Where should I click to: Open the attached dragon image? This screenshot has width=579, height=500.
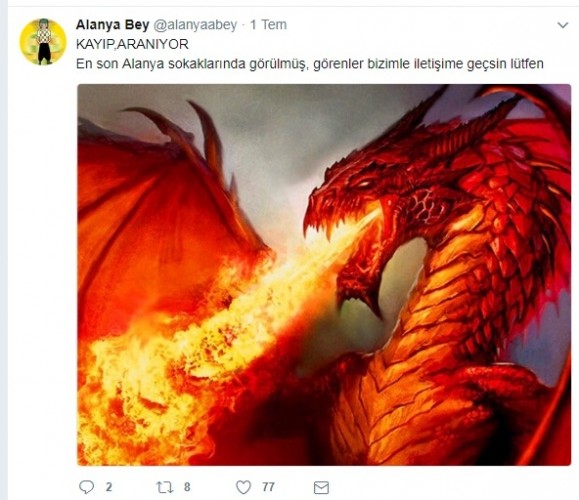pos(324,275)
